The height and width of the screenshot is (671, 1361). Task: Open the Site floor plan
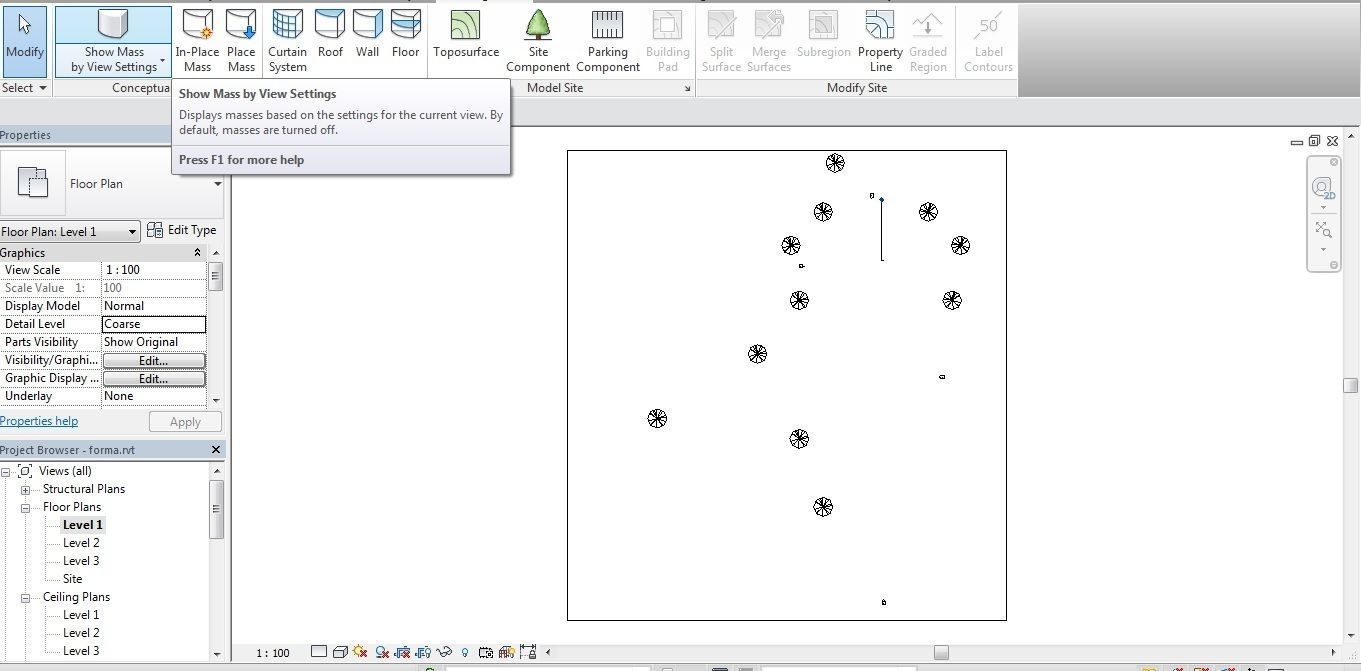(72, 579)
